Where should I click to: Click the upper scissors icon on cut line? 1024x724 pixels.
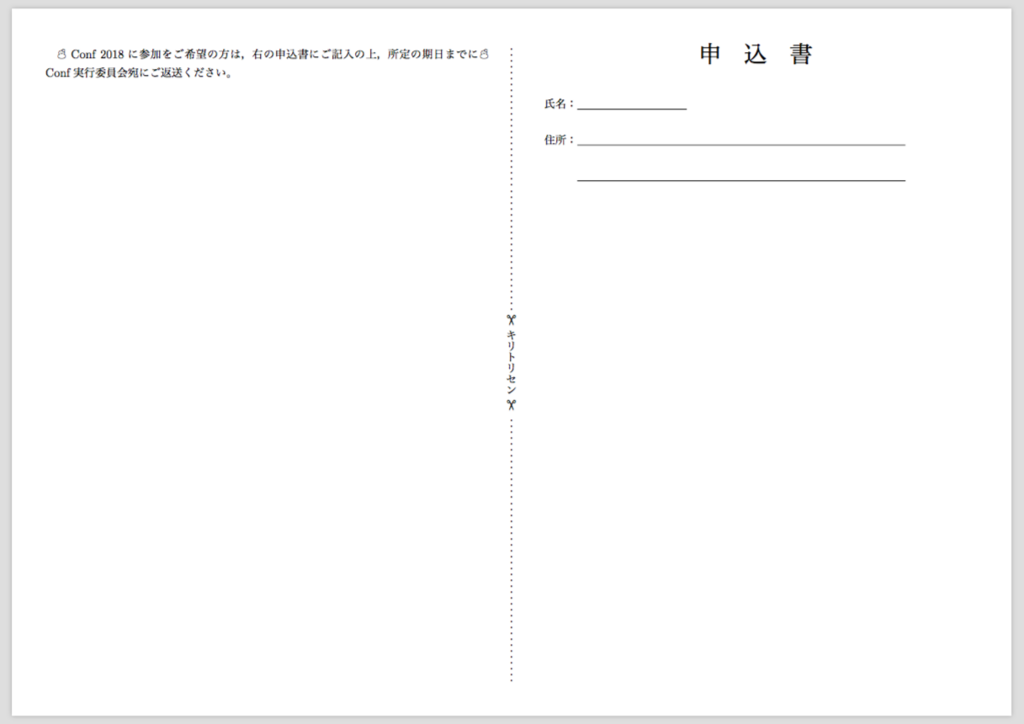(x=511, y=320)
